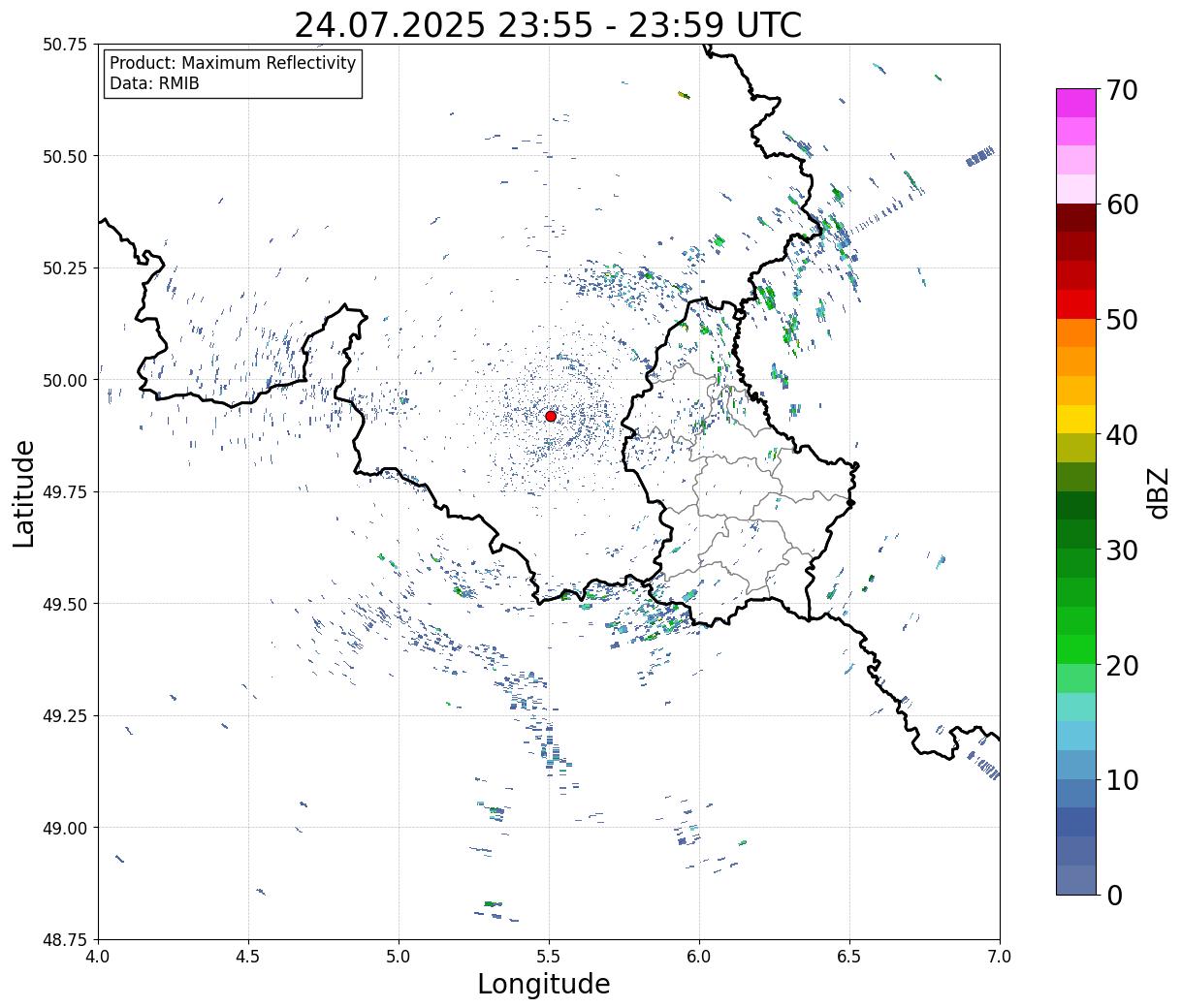Select the 'Data: RMIB' line
This screenshot has width=1182, height=1008.
click(x=154, y=83)
